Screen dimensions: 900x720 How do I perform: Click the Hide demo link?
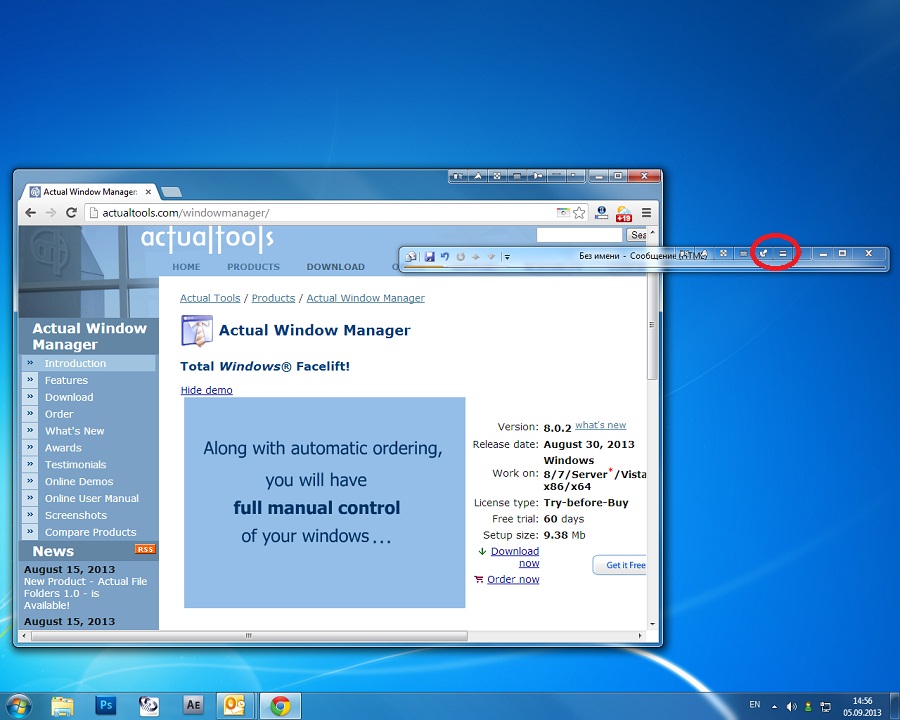click(x=207, y=390)
